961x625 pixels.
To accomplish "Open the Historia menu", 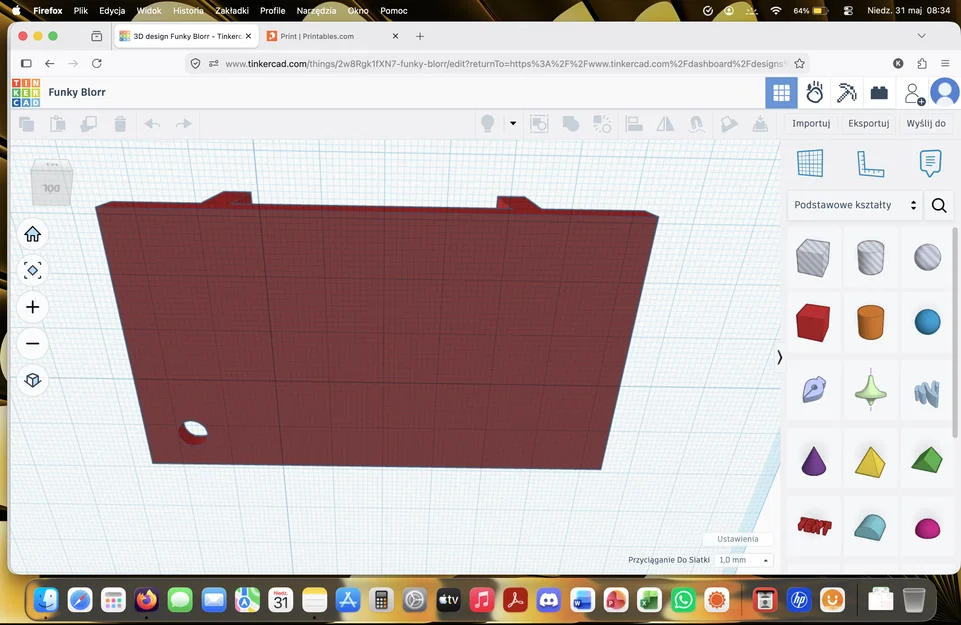I will coord(188,10).
